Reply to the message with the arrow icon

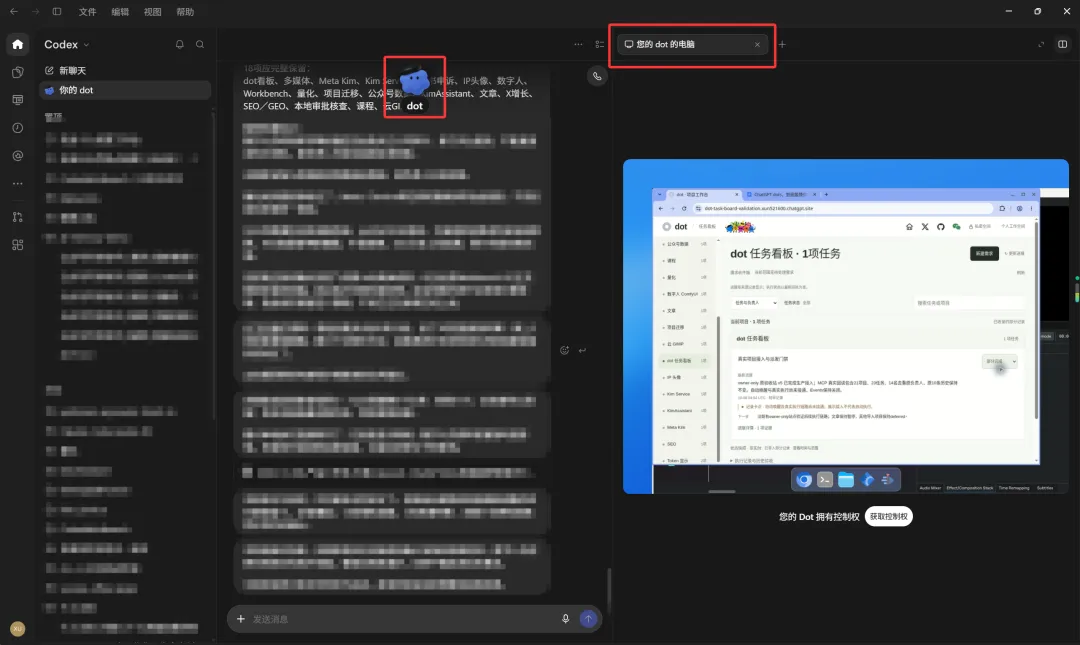pos(583,350)
